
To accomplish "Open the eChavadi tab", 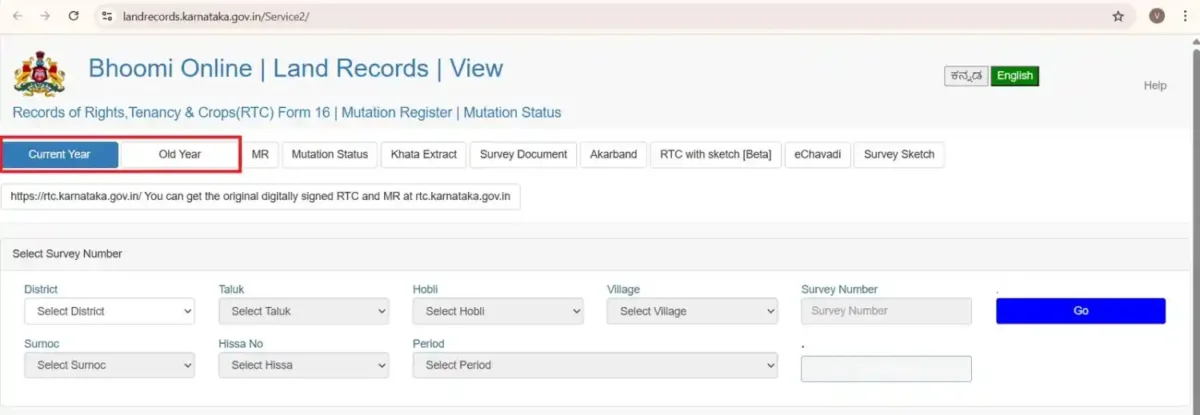I will (x=817, y=154).
